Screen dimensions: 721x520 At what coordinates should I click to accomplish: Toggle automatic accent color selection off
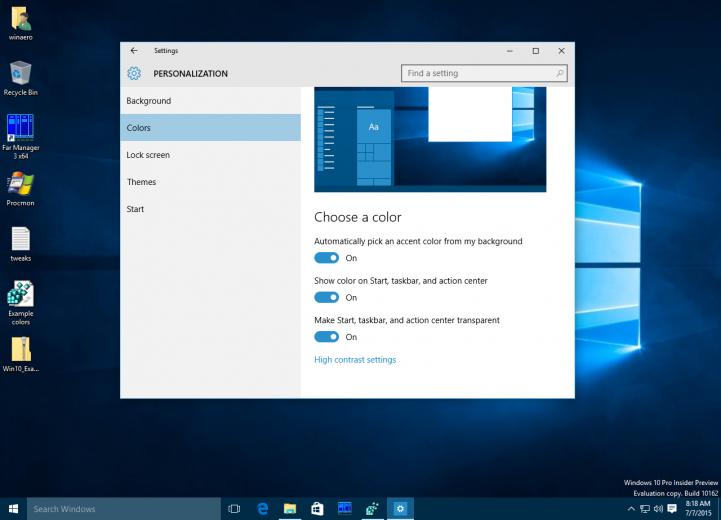(x=326, y=258)
